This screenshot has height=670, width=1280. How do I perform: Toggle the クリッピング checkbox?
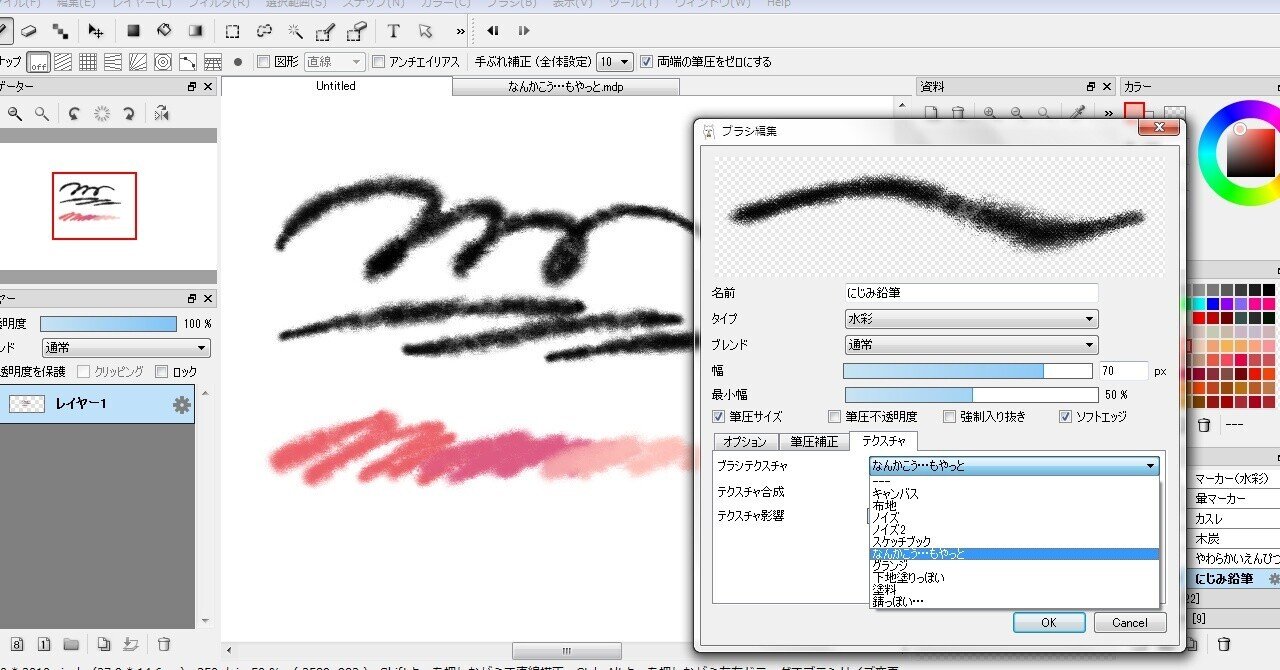pyautogui.click(x=84, y=372)
